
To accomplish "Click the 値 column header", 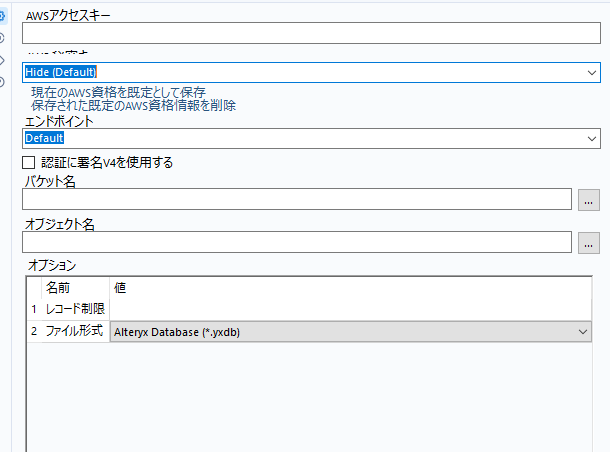I will click(351, 288).
